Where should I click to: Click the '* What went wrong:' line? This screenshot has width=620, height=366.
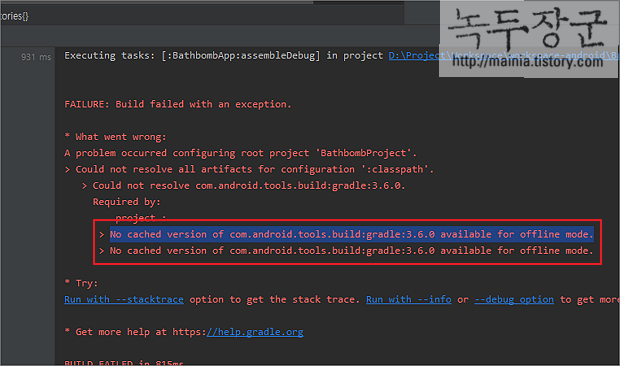click(115, 137)
